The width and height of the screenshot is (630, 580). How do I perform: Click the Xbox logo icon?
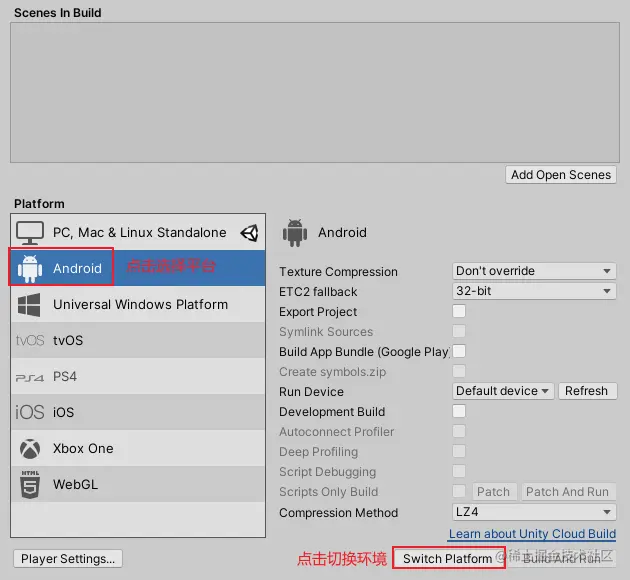(30, 449)
